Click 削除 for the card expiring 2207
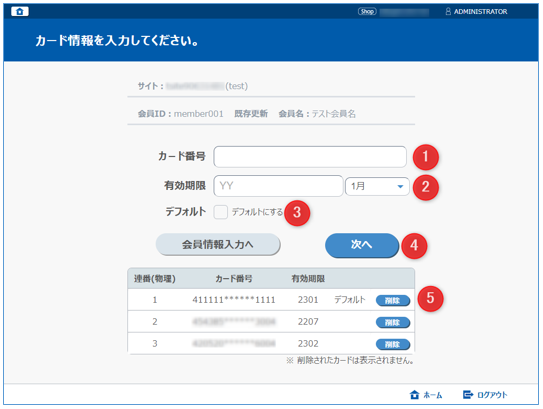Image resolution: width=543 pixels, height=409 pixels. click(x=393, y=322)
